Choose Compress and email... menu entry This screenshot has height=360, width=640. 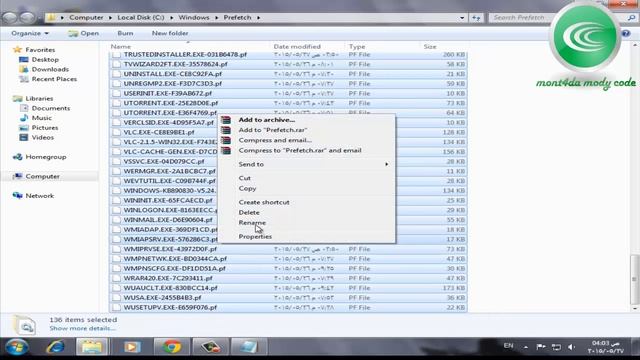coord(275,140)
